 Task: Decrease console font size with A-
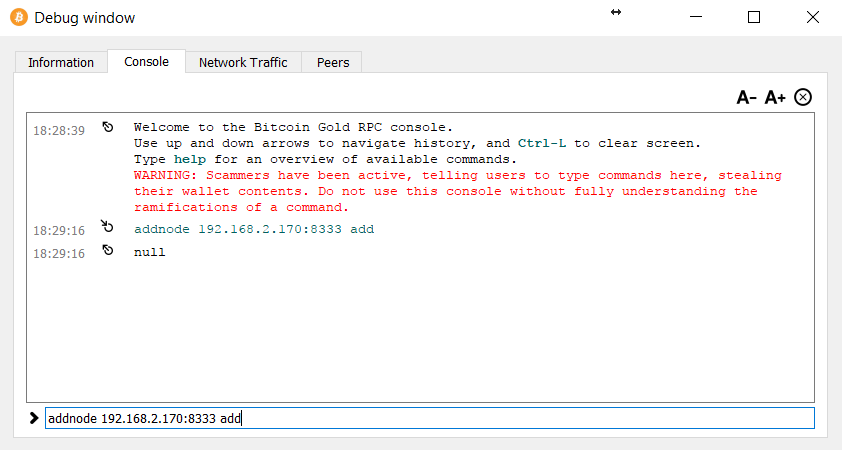tap(746, 98)
